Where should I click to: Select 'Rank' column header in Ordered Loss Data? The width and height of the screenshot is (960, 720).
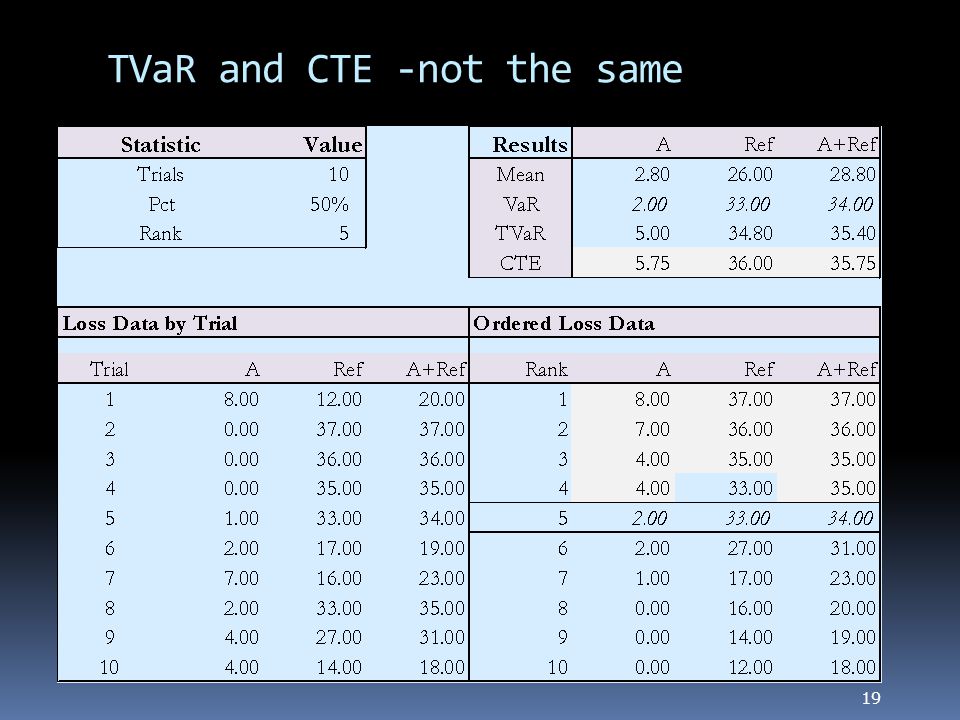click(546, 369)
